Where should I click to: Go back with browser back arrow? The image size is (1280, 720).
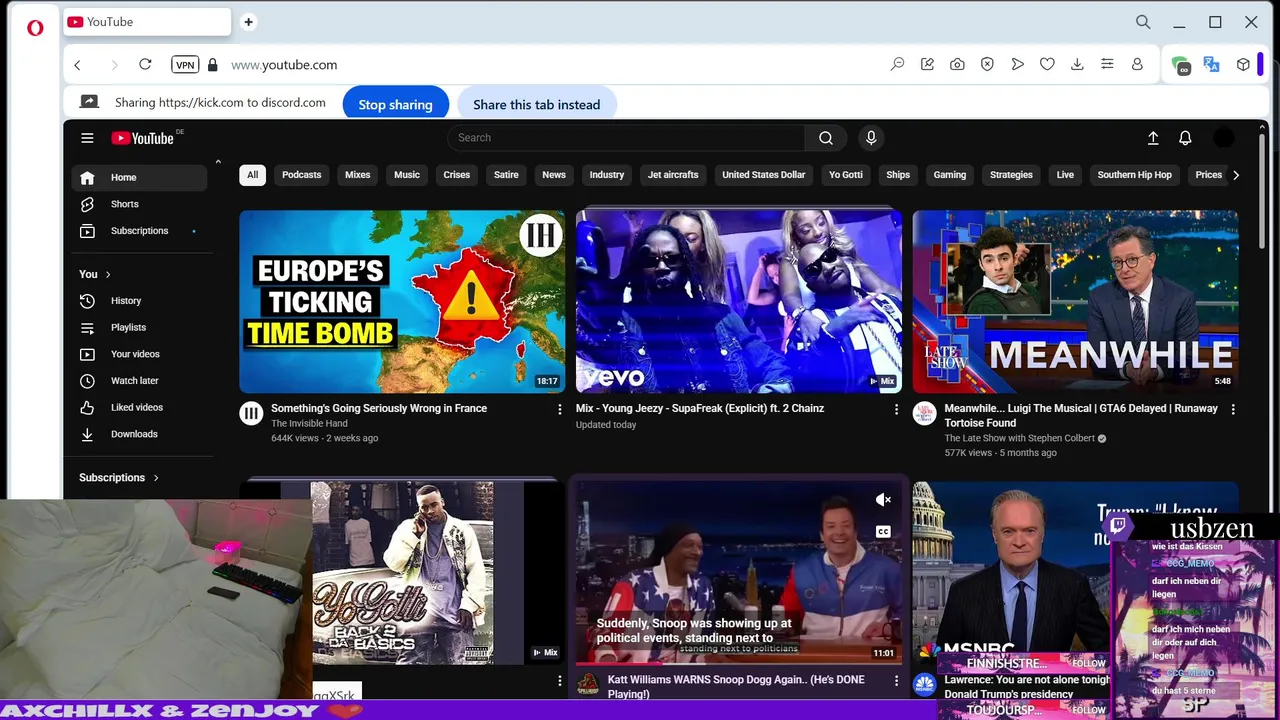click(77, 64)
